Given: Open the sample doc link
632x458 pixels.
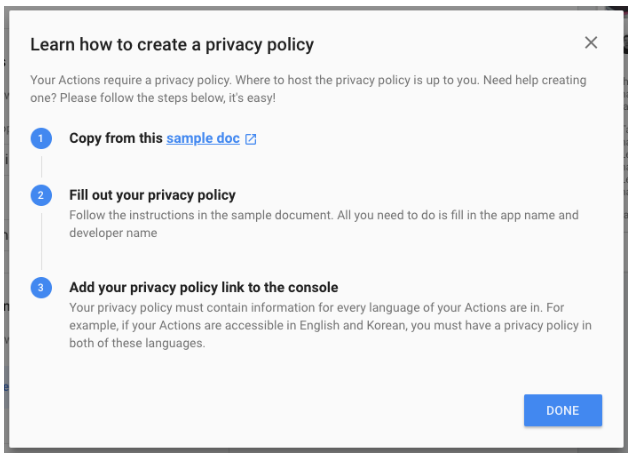Looking at the screenshot, I should pyautogui.click(x=203, y=138).
